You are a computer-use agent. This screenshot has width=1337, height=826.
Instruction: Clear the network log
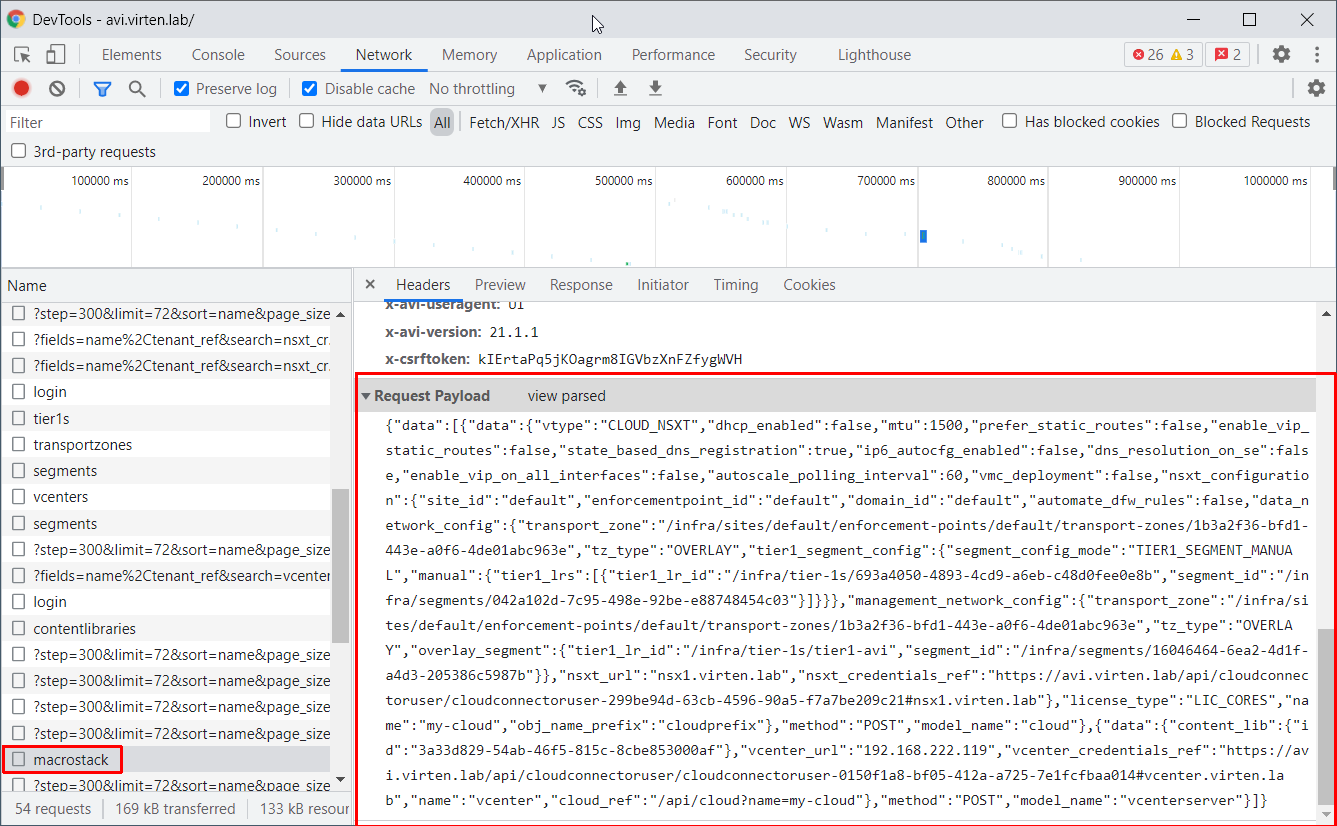click(x=57, y=89)
